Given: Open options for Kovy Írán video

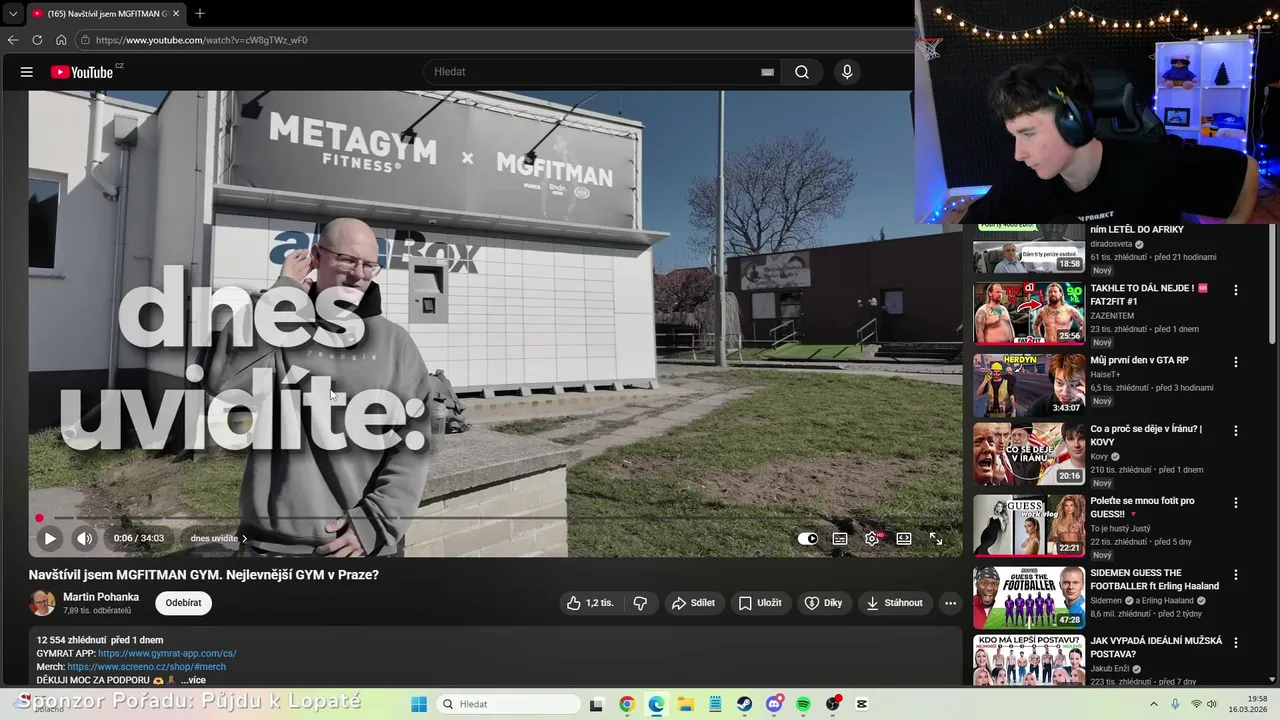Looking at the screenshot, I should coord(1236,431).
